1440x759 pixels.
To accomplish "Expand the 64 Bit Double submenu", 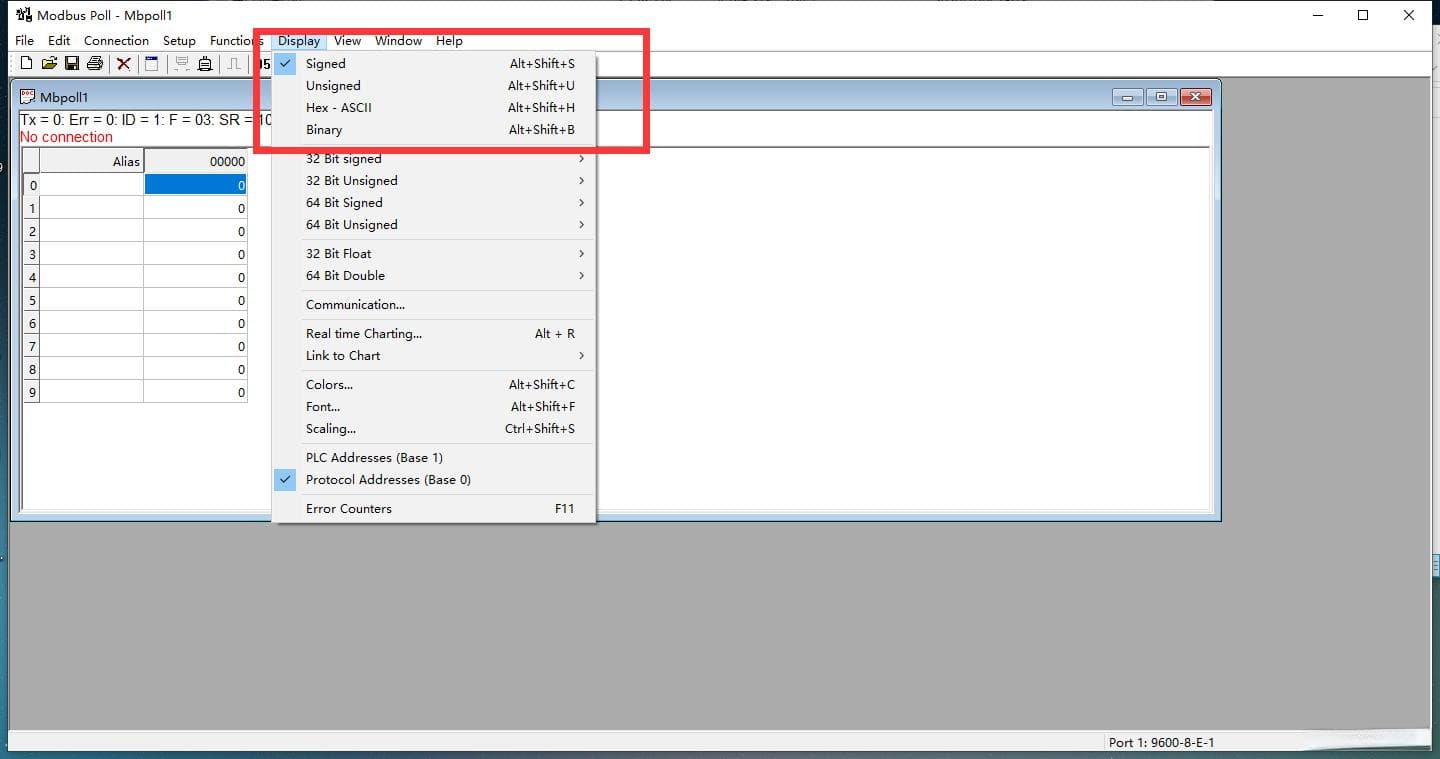I will [x=434, y=276].
